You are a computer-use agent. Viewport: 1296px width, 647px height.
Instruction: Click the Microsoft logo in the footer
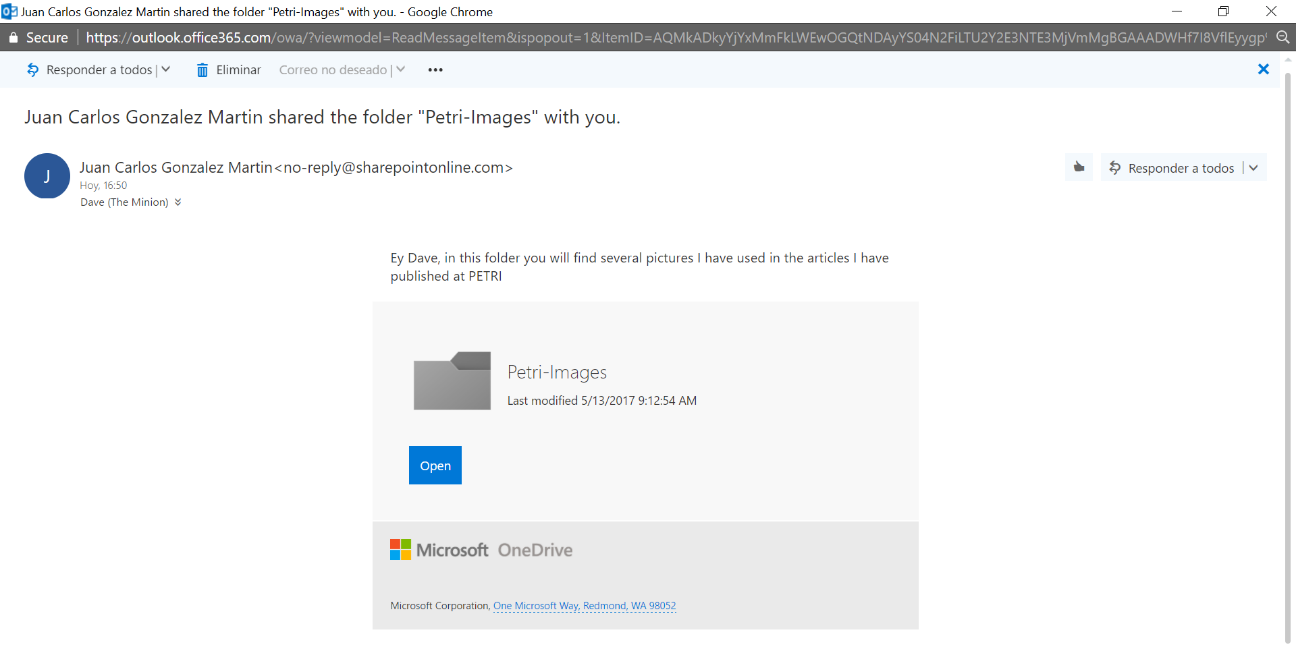[400, 549]
